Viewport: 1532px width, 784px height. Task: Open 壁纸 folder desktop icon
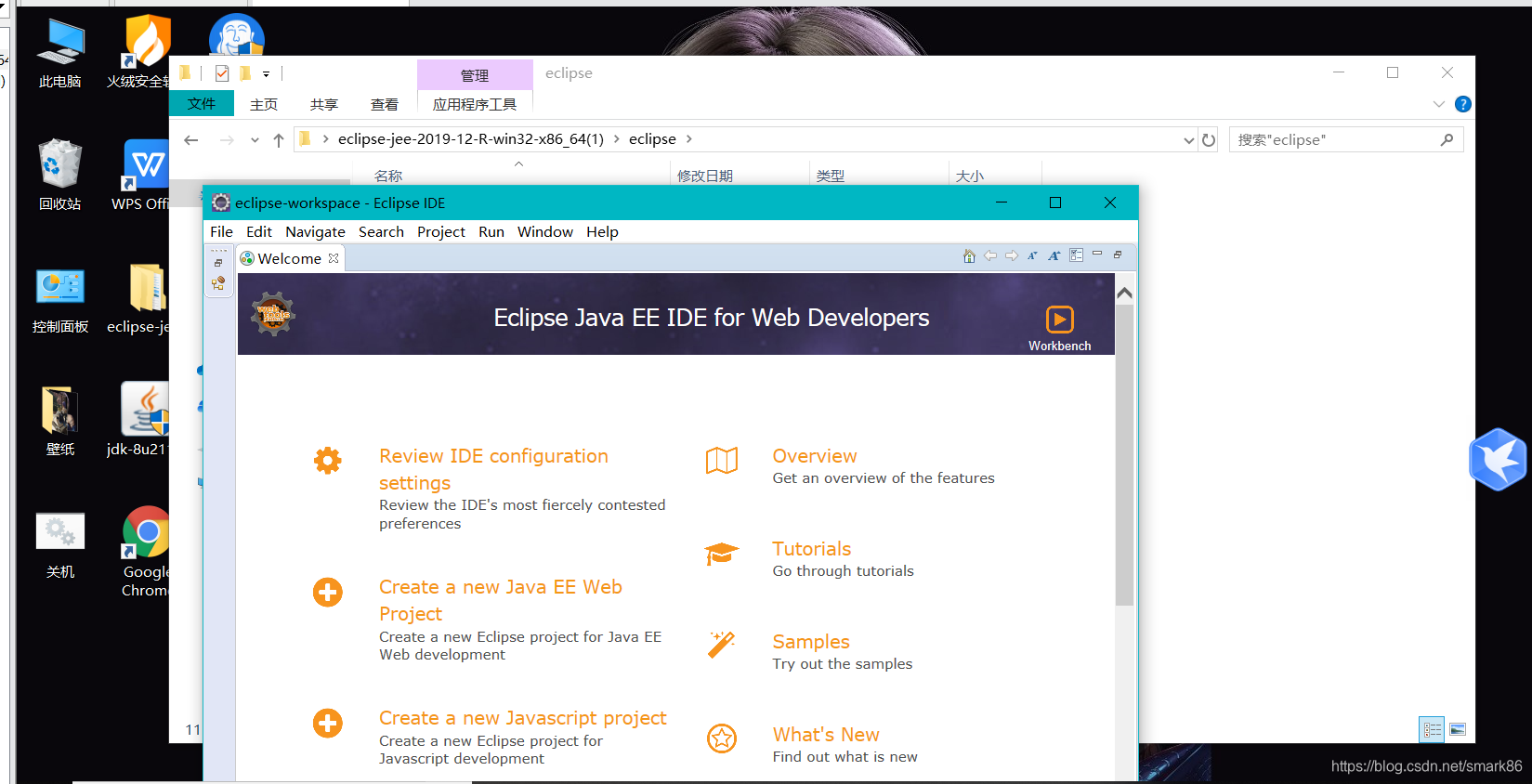click(x=60, y=422)
